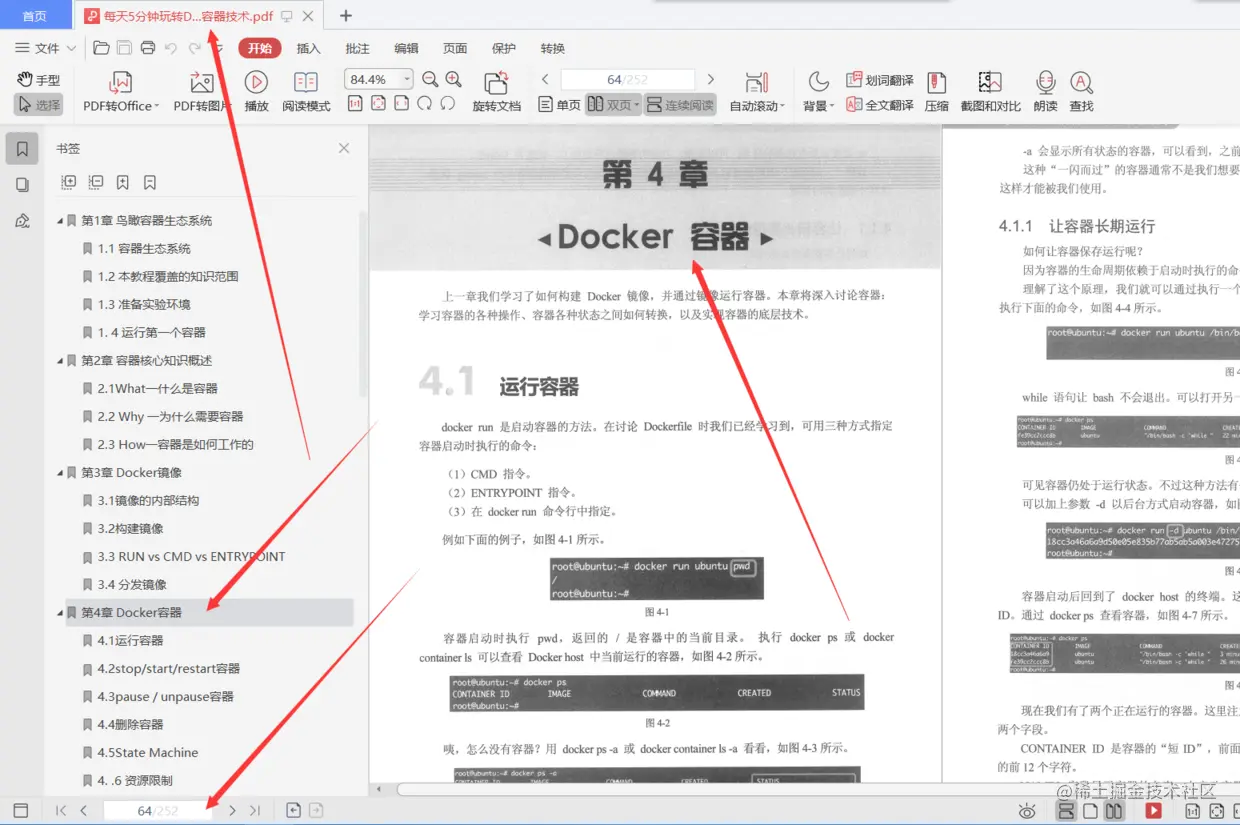Open the 文件 menu
This screenshot has width=1240, height=825.
pos(45,48)
